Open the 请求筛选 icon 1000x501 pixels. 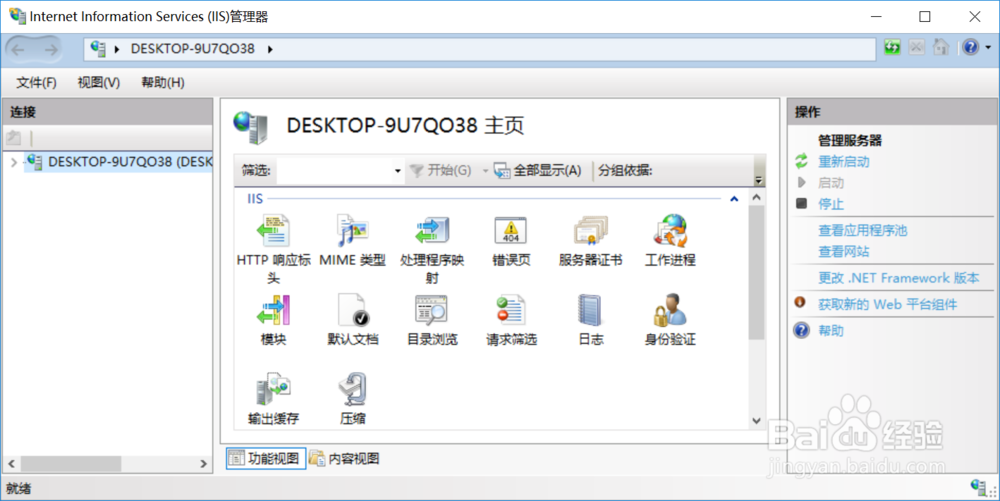[511, 310]
